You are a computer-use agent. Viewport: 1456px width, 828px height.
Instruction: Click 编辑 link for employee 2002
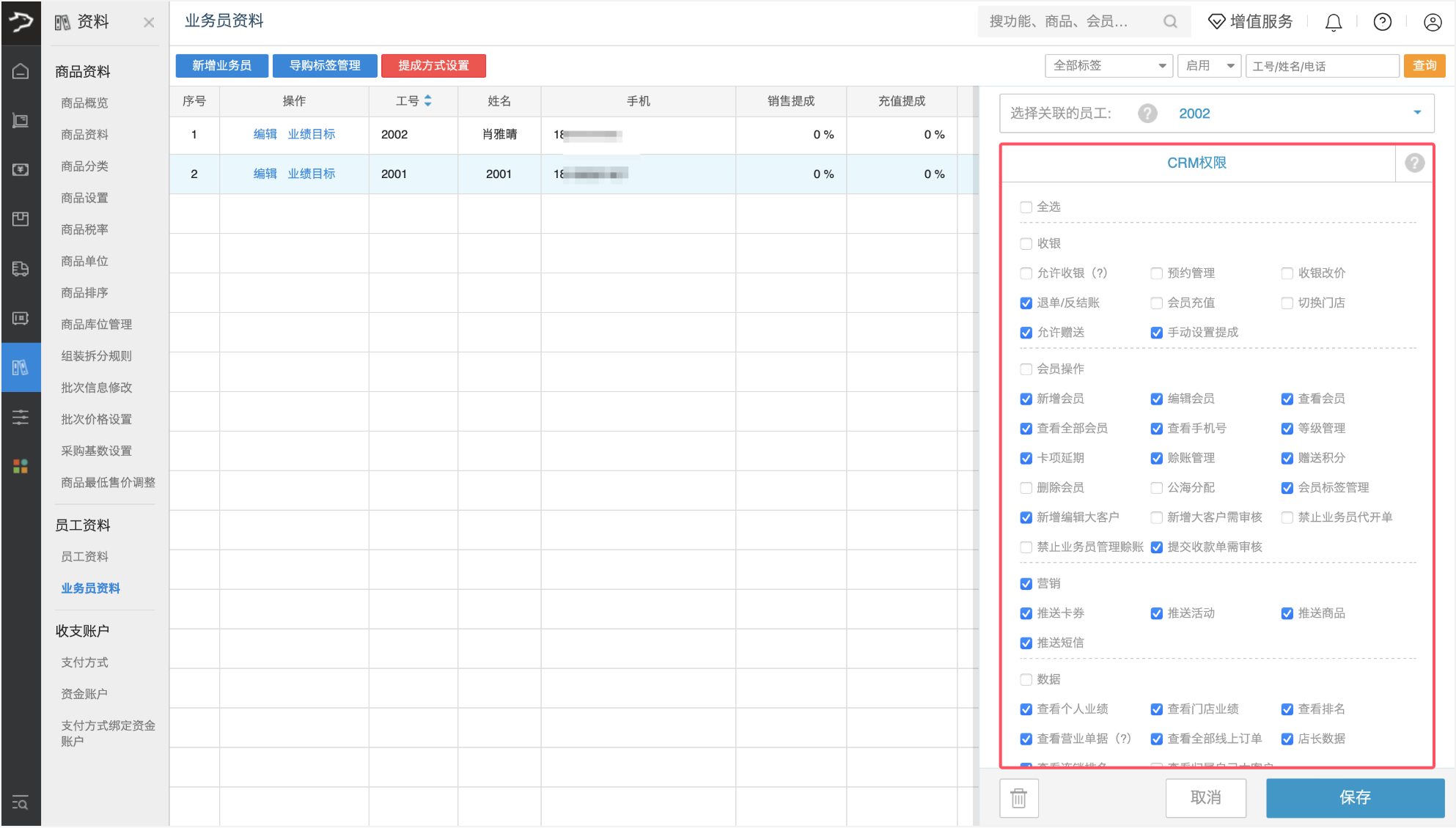[x=265, y=134]
